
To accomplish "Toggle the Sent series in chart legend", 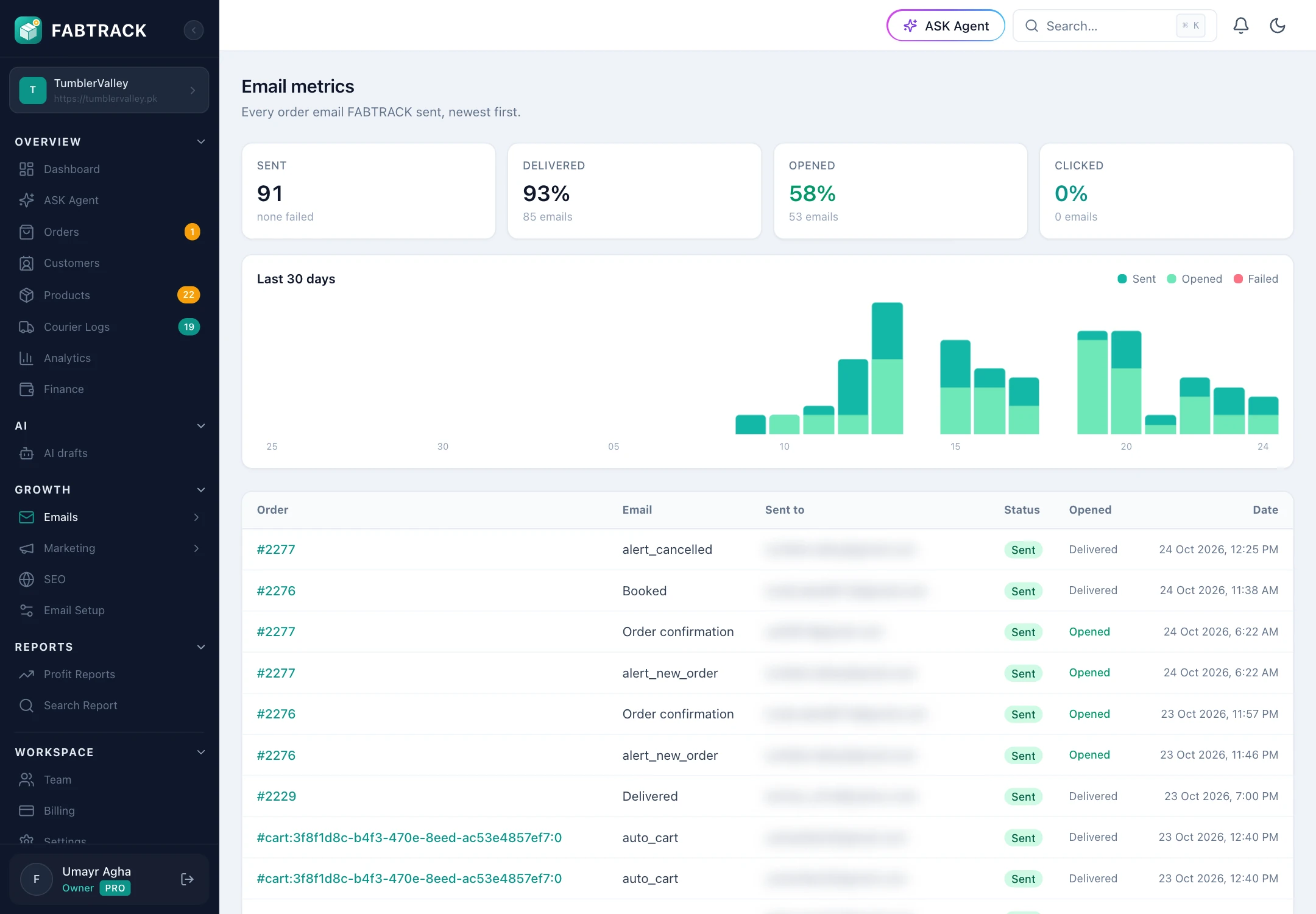I will click(1137, 278).
